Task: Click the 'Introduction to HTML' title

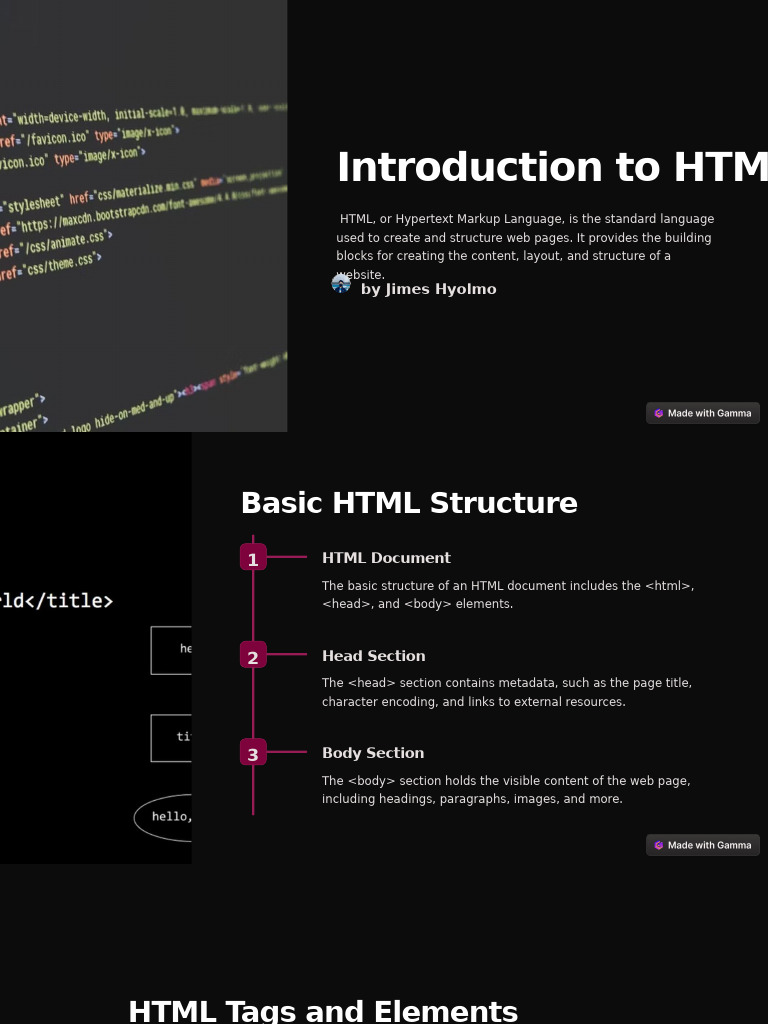Action: (x=552, y=167)
